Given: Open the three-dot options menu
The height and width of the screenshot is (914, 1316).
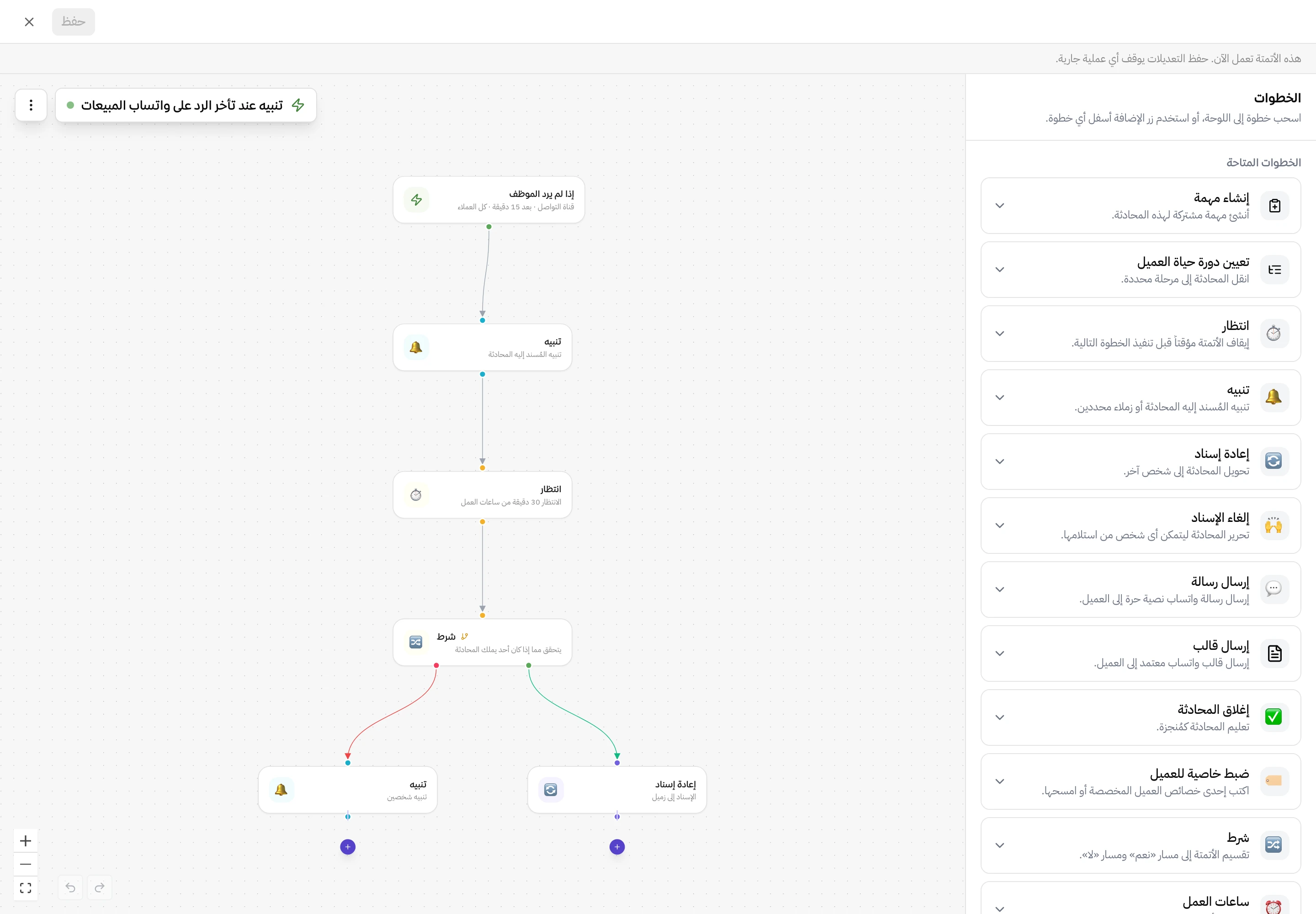Looking at the screenshot, I should (x=31, y=105).
